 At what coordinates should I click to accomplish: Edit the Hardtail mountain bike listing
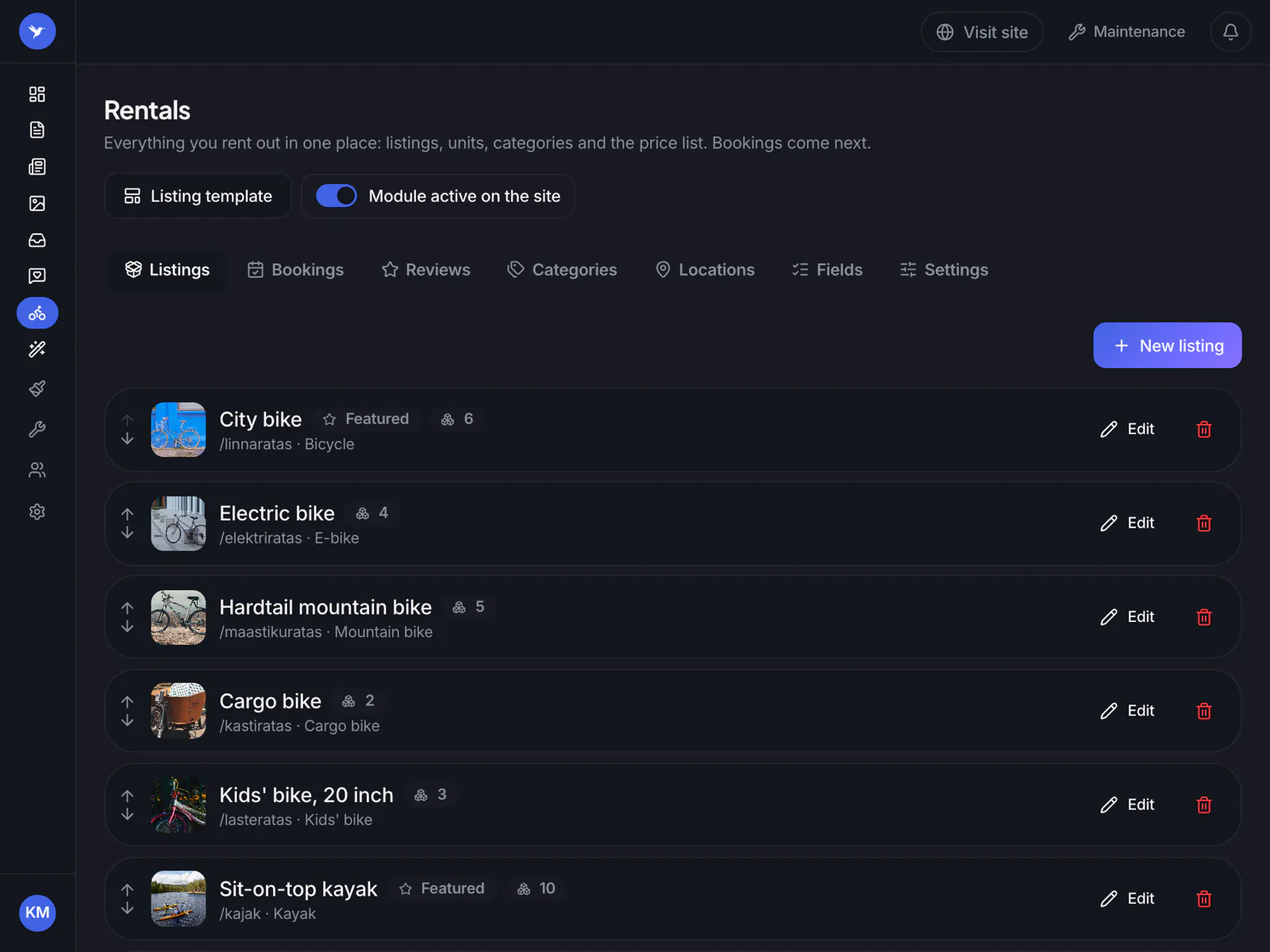(x=1127, y=617)
